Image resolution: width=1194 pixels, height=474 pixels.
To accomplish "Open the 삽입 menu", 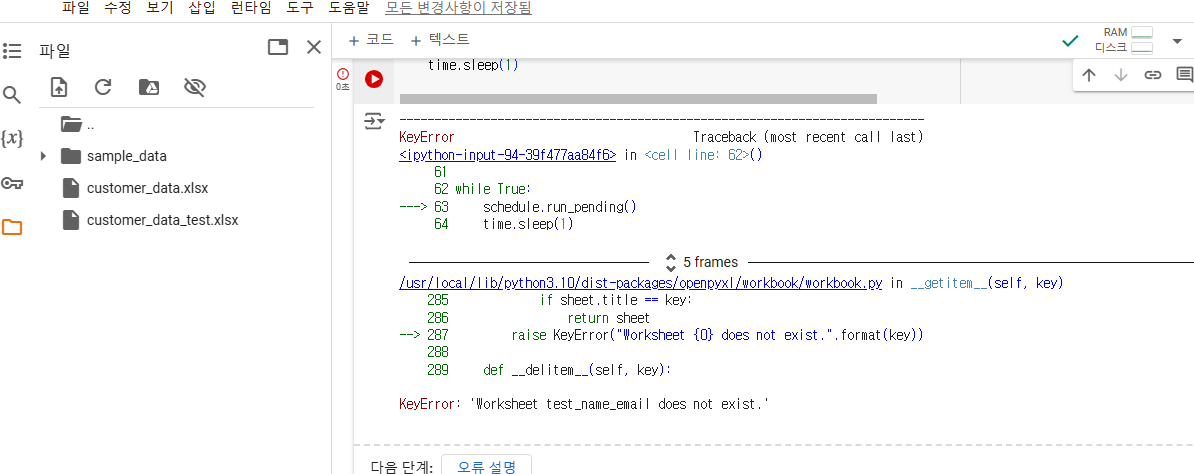I will tap(202, 8).
